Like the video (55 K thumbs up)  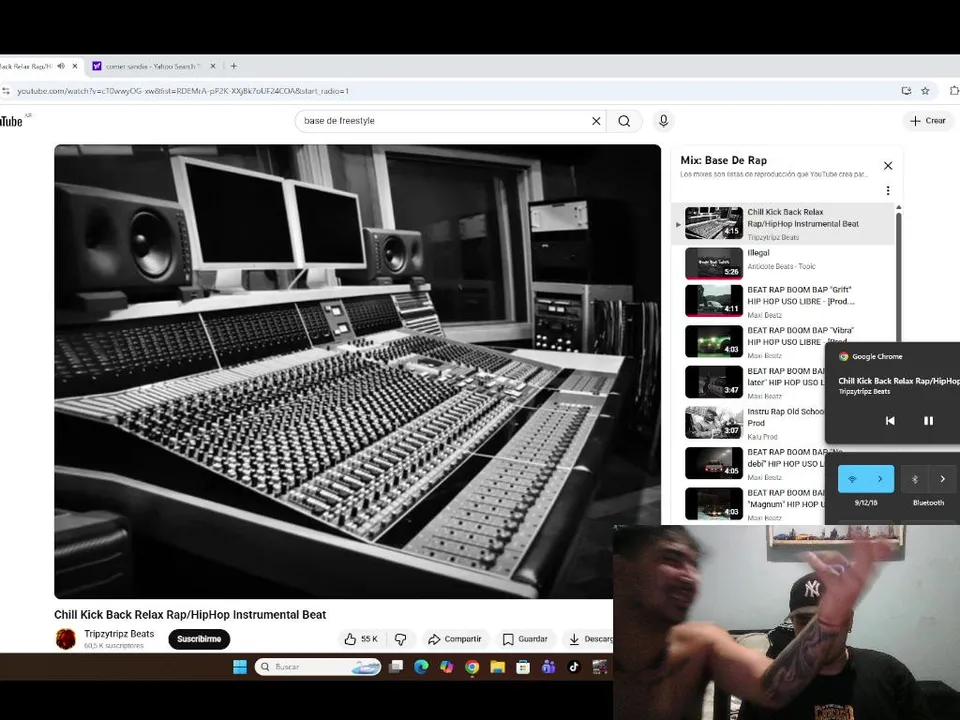[x=361, y=639]
